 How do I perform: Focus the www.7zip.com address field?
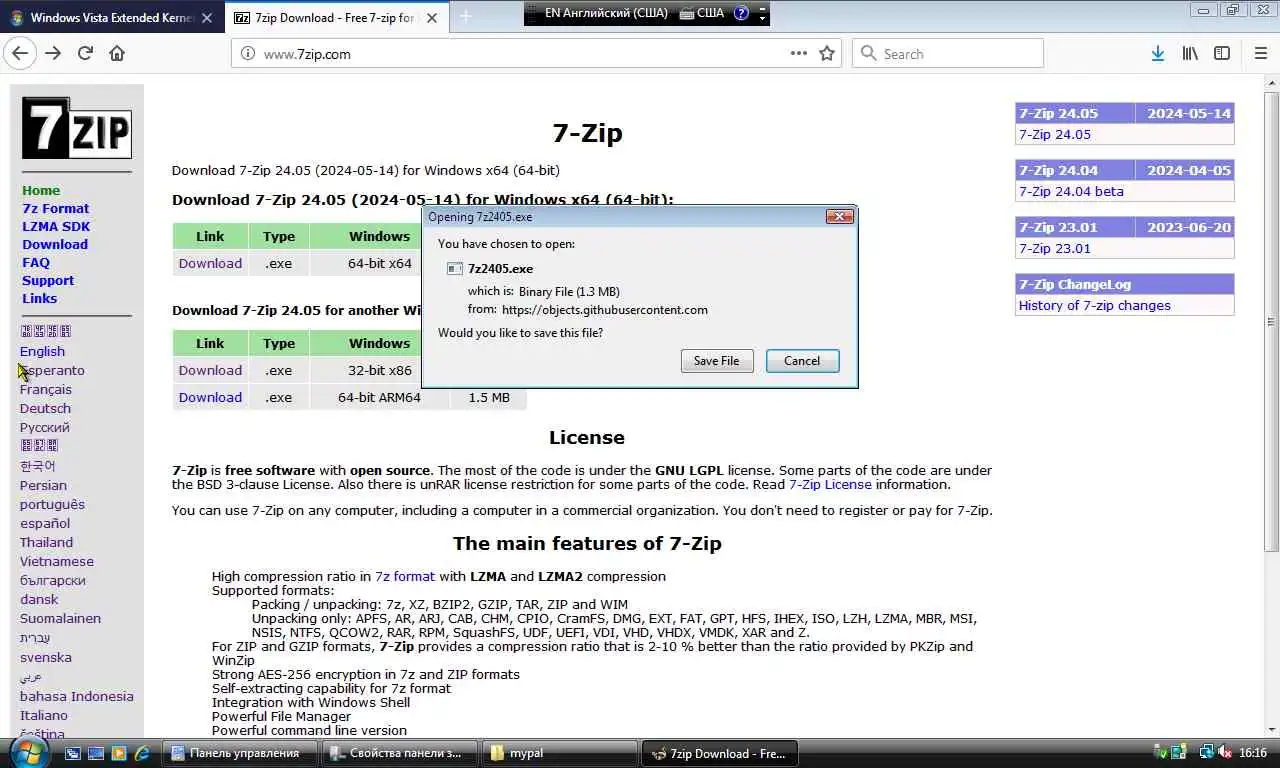pyautogui.click(x=520, y=54)
